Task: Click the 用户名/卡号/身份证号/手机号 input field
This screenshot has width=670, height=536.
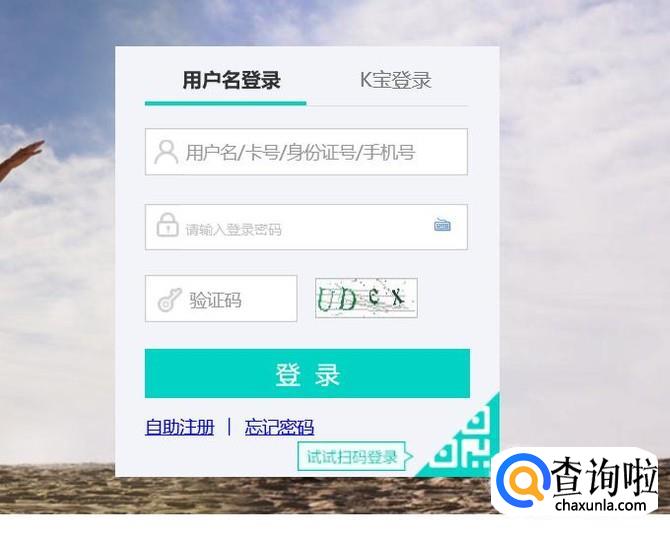Action: [x=306, y=152]
